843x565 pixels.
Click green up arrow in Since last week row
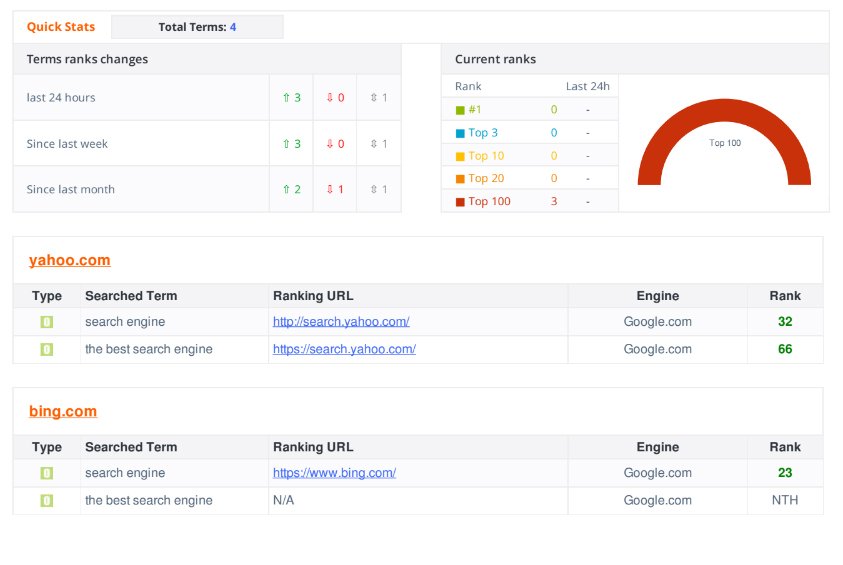[x=286, y=144]
